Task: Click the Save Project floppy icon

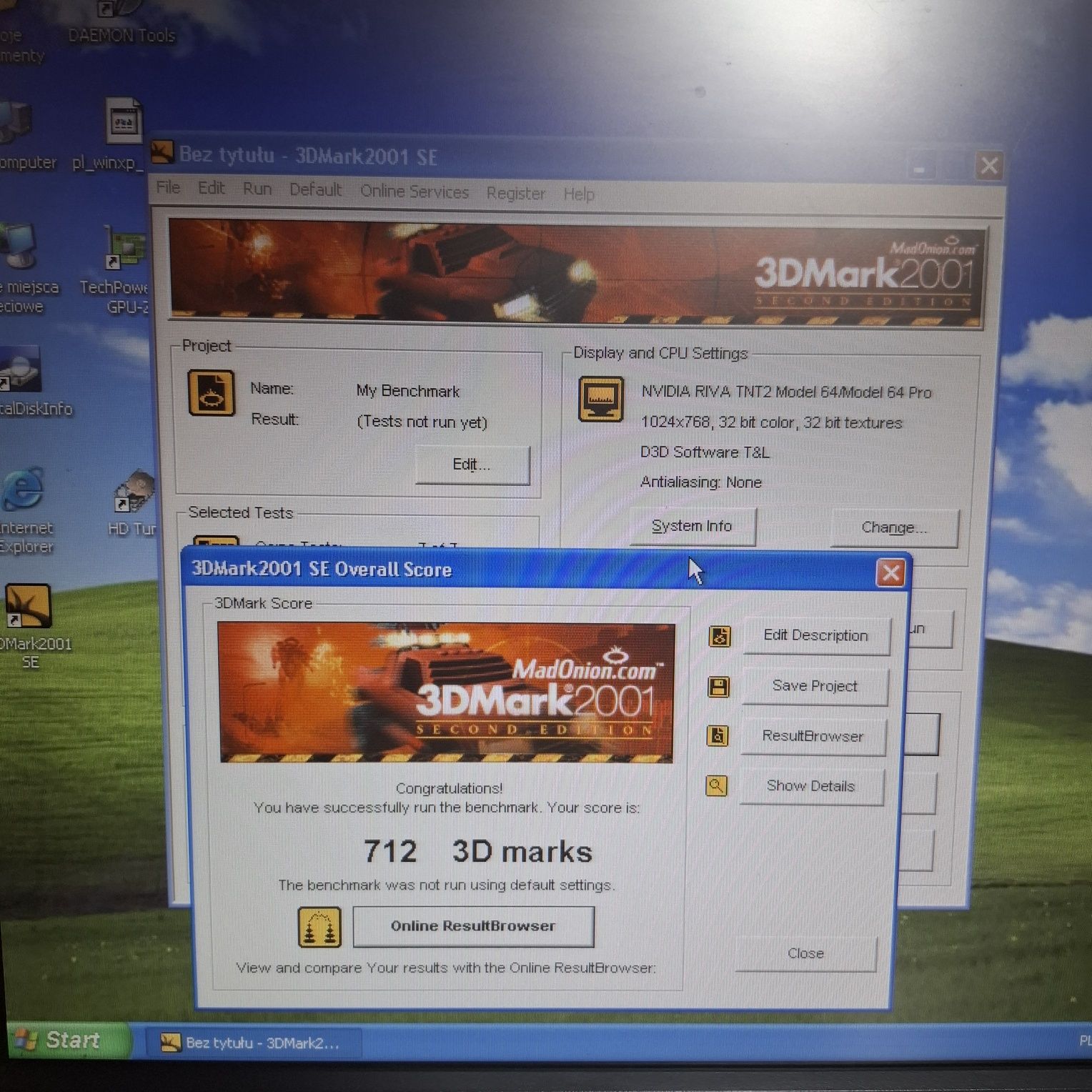Action: click(718, 686)
